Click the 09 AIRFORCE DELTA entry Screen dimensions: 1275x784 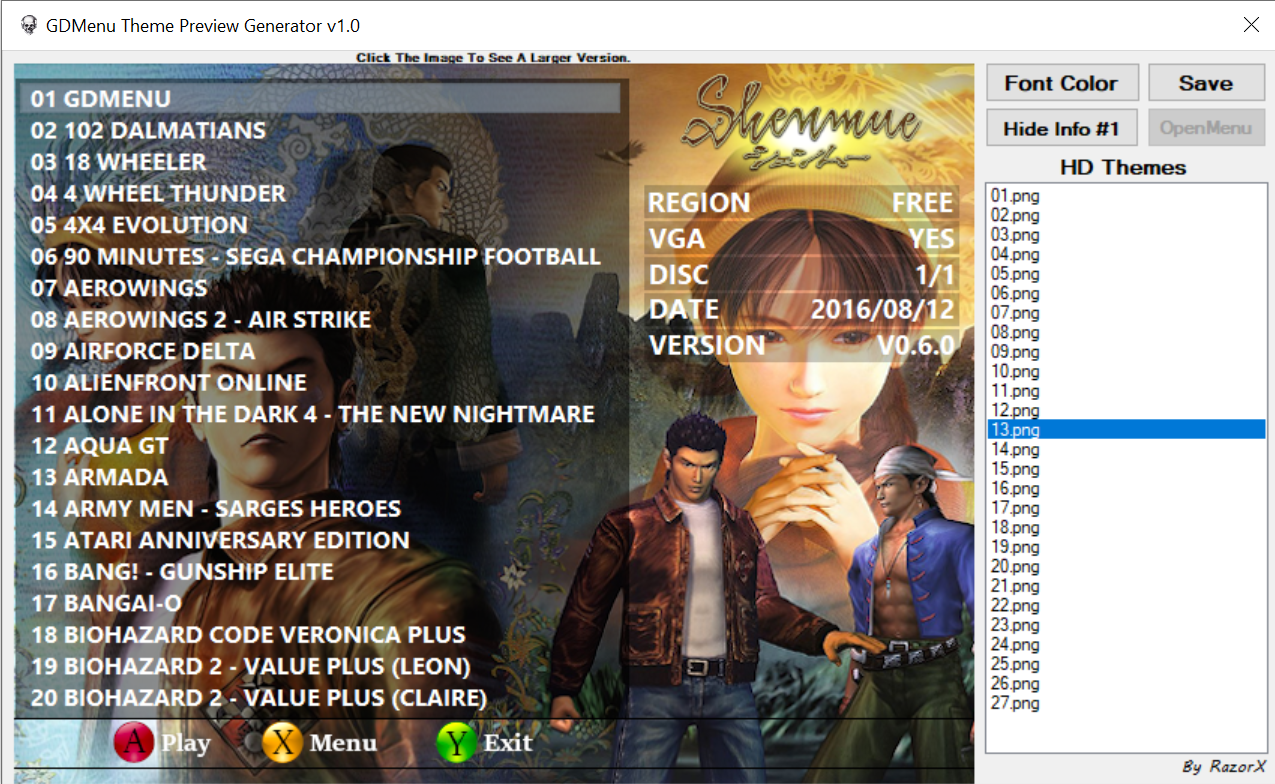click(143, 351)
